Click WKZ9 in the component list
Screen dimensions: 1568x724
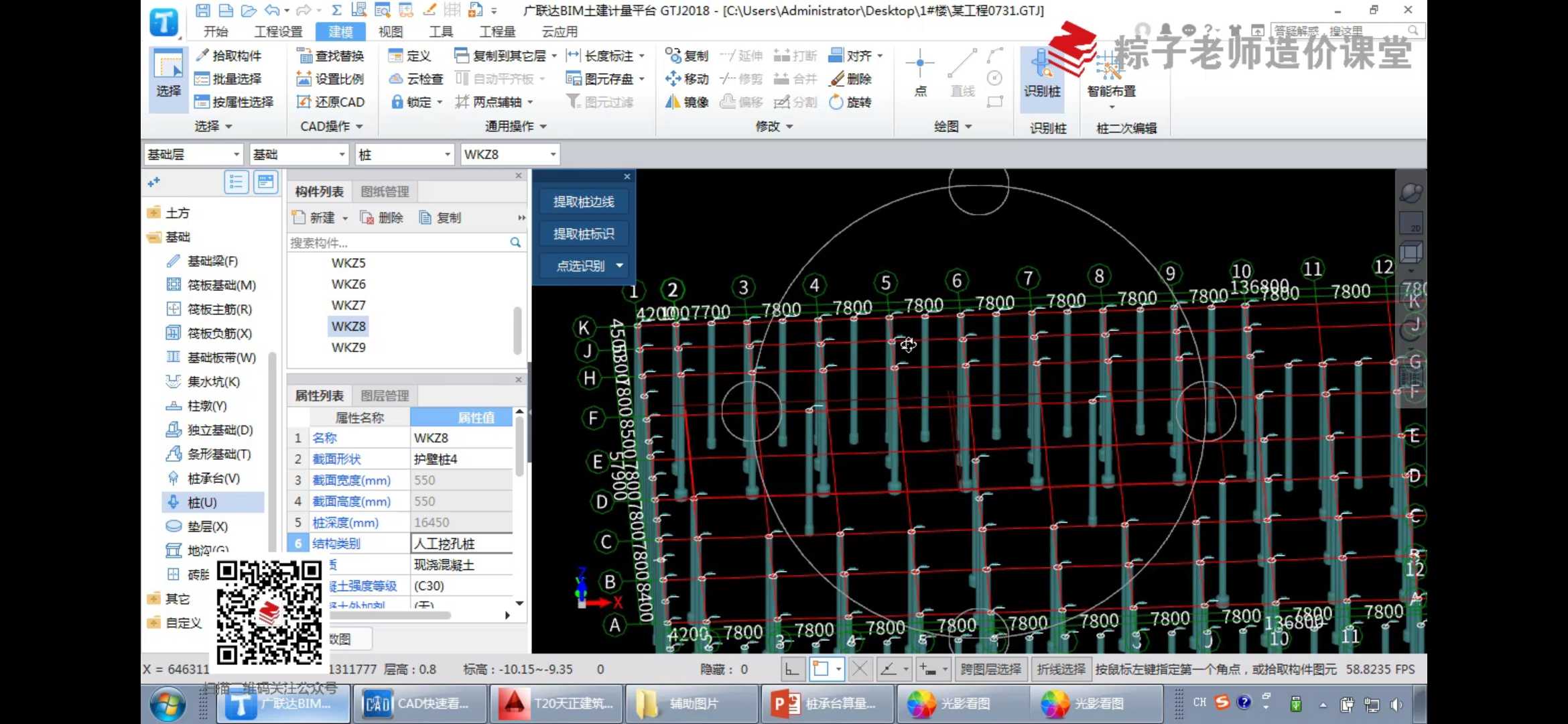[348, 347]
